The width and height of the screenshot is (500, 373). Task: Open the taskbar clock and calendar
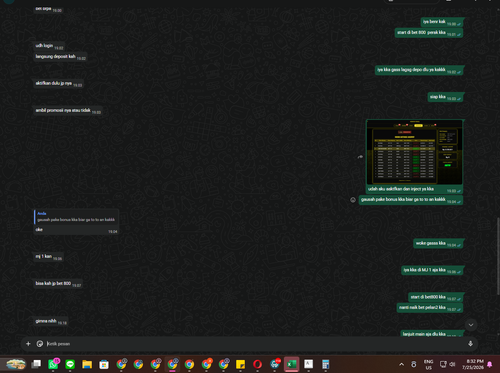pyautogui.click(x=473, y=364)
